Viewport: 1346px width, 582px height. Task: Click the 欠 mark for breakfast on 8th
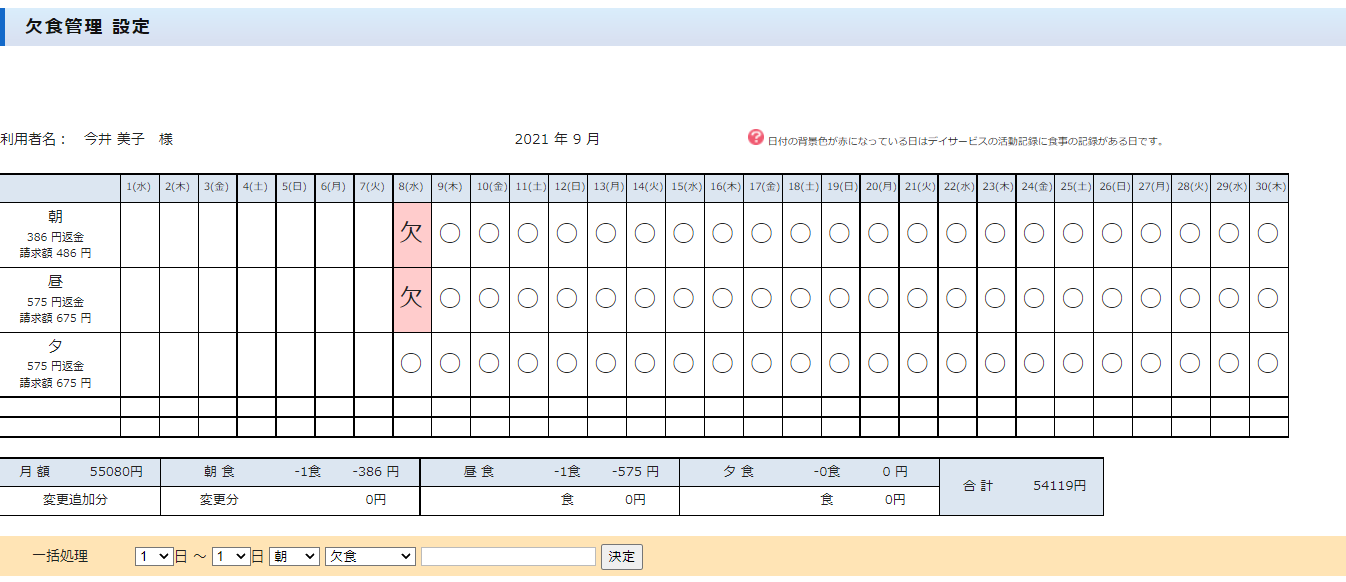coord(411,234)
